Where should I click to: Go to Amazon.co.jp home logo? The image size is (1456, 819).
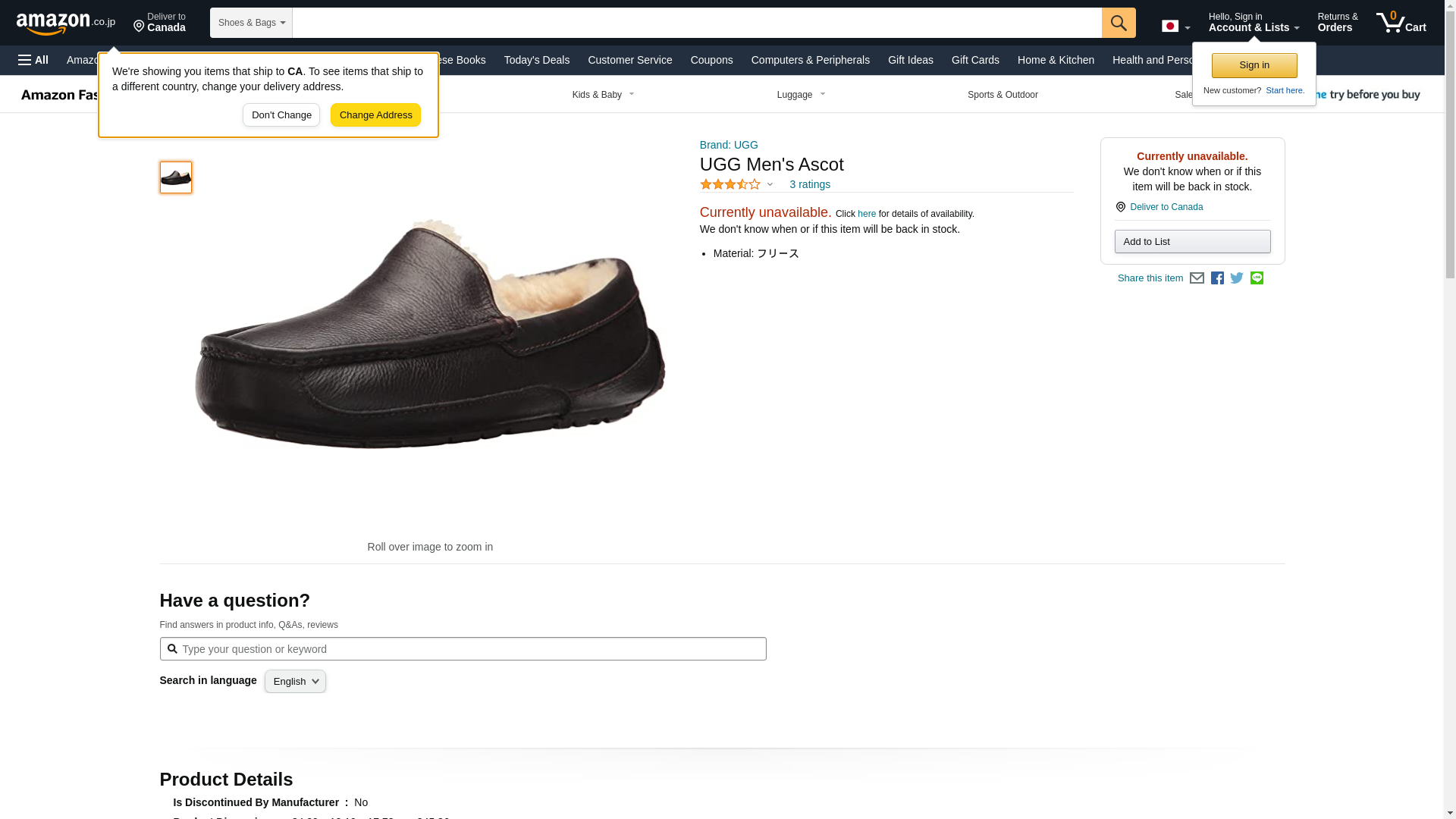66,23
